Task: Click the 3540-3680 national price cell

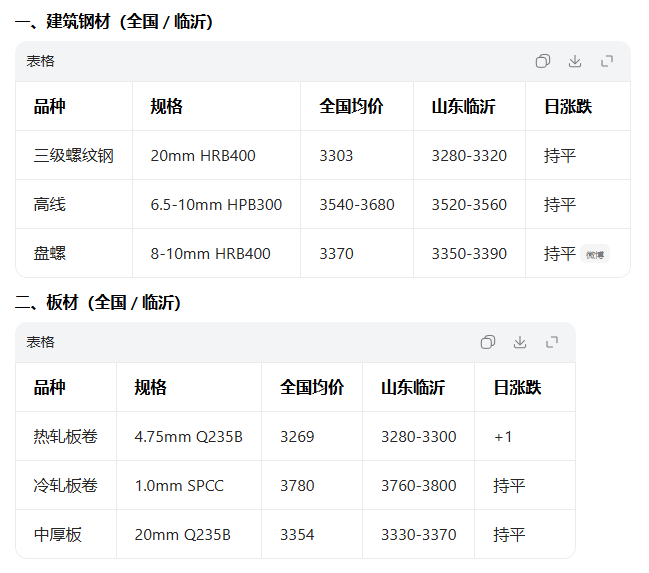Action: pos(357,205)
